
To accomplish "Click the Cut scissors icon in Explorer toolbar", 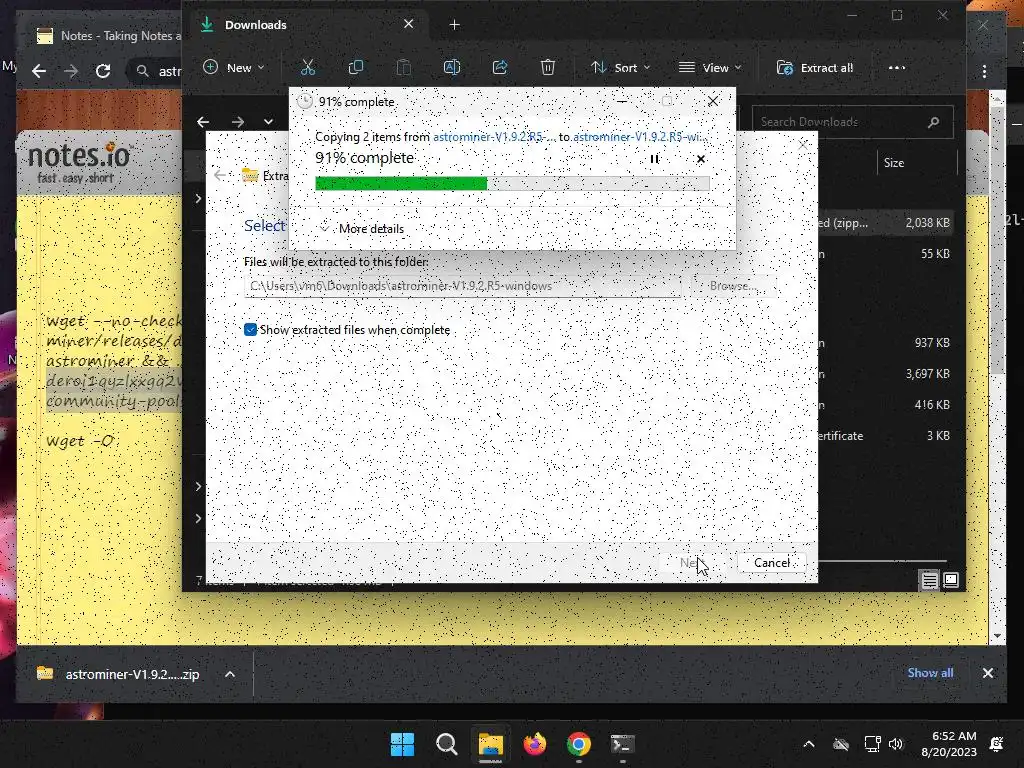I will click(x=308, y=67).
